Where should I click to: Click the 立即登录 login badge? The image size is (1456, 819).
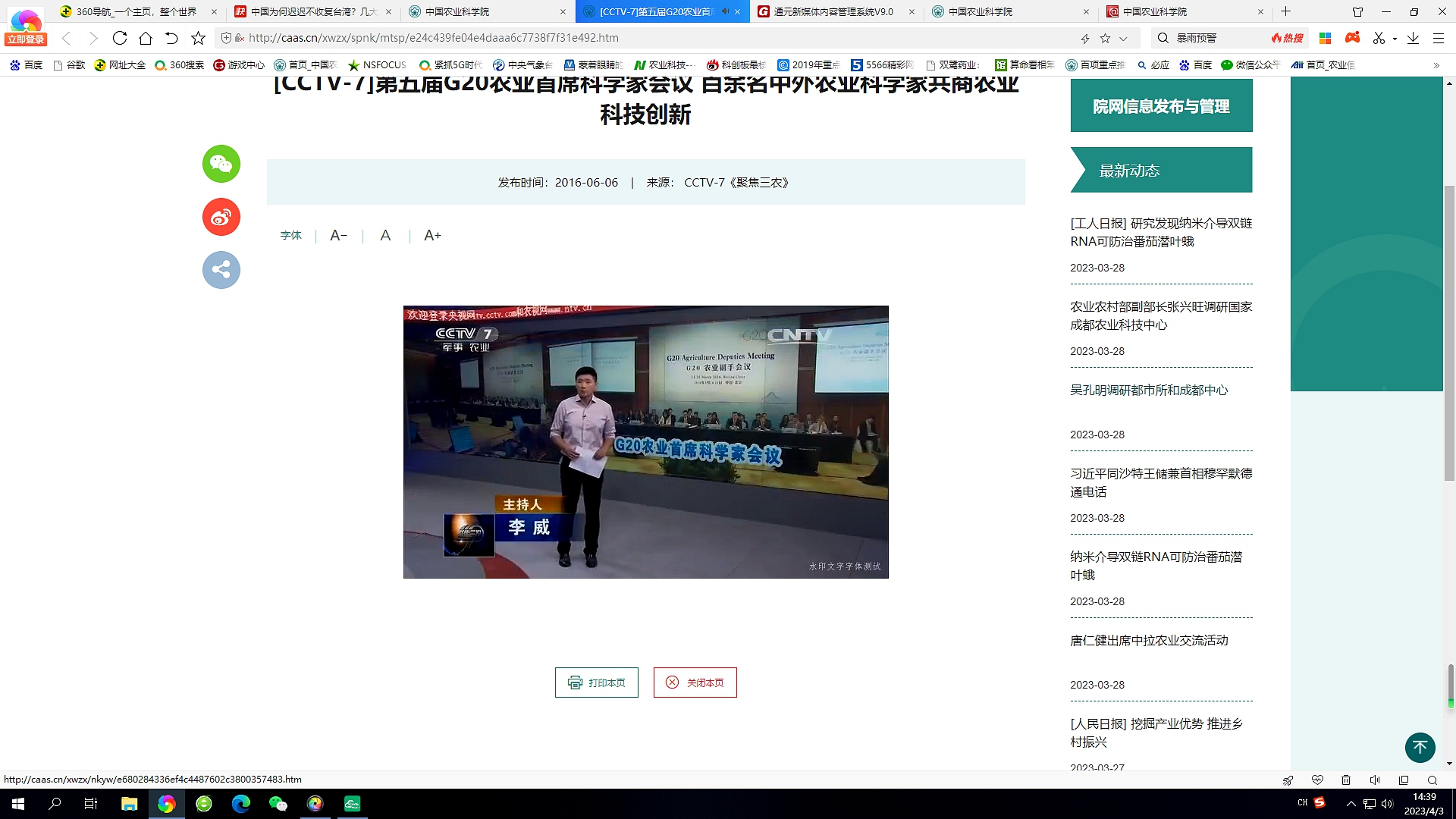tap(26, 39)
